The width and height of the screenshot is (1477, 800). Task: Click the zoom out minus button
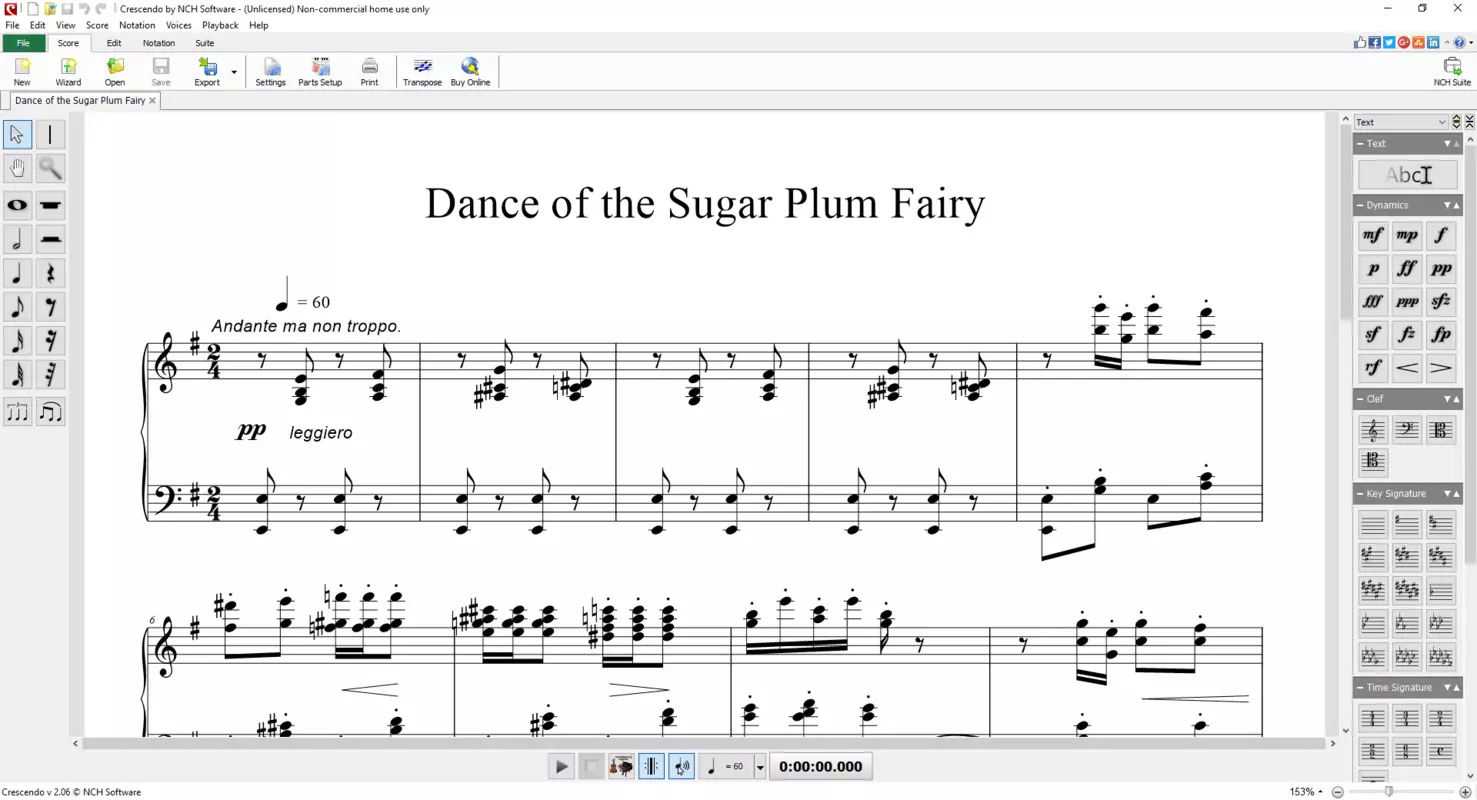[1338, 792]
